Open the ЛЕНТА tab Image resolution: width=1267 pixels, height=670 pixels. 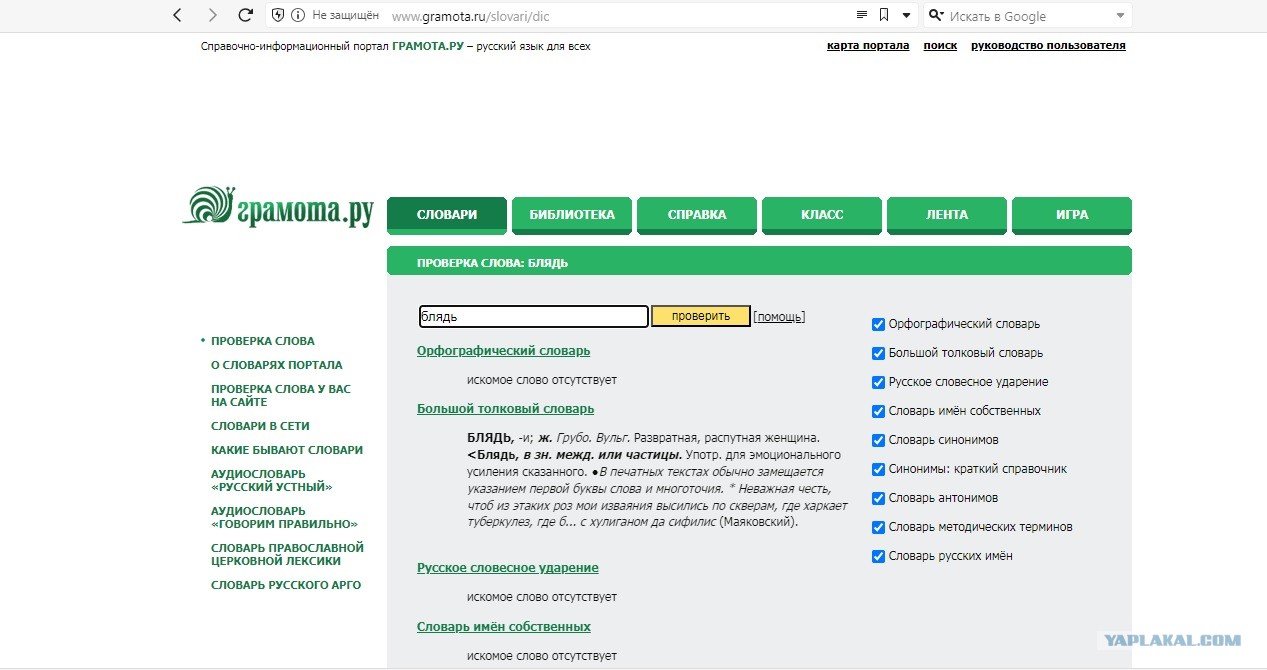[947, 215]
